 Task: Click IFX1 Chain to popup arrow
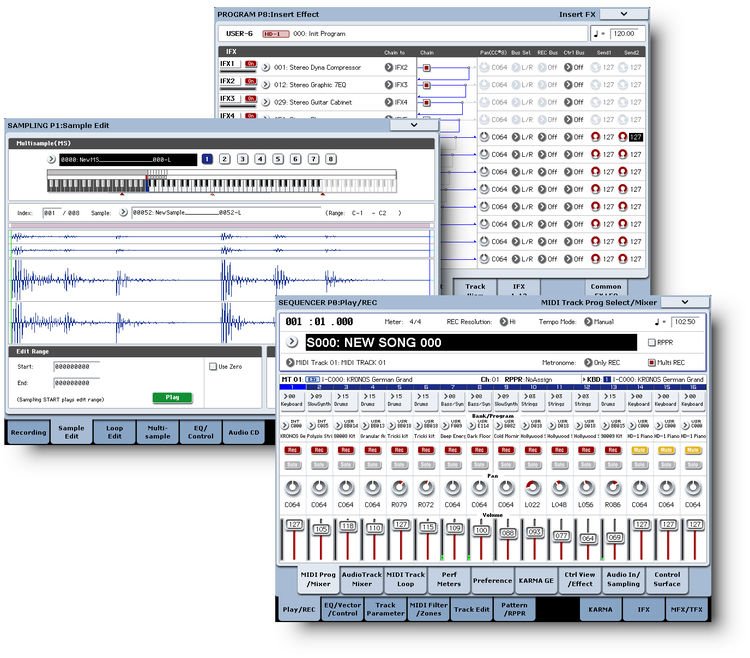coord(388,66)
